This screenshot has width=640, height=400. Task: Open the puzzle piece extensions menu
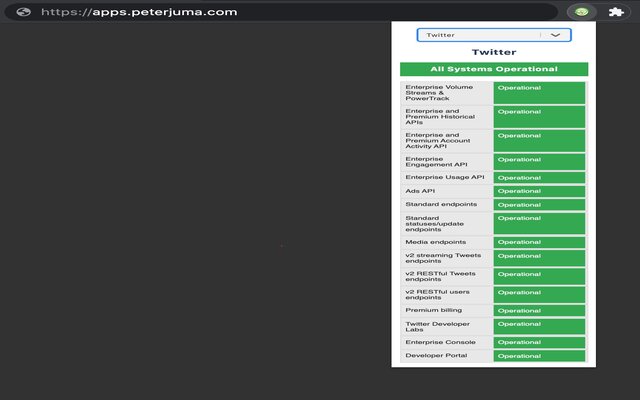click(615, 12)
